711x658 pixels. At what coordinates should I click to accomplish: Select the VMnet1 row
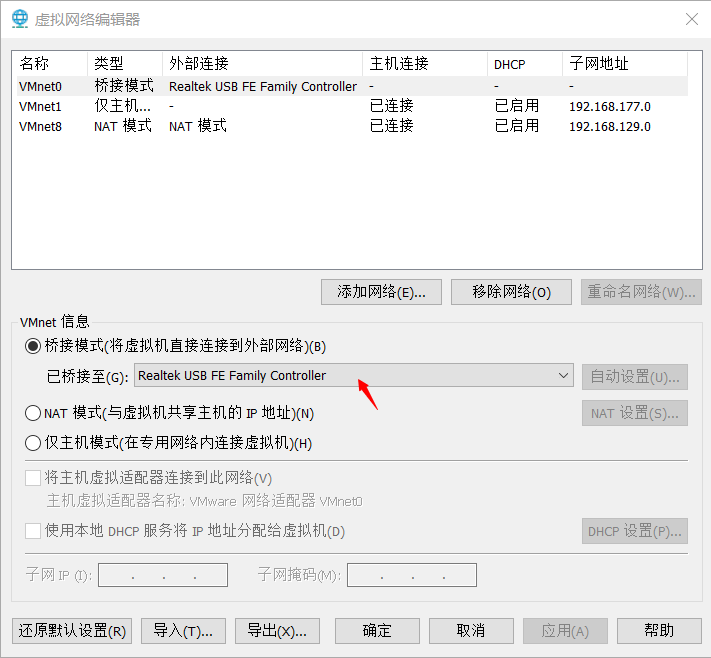(352, 106)
